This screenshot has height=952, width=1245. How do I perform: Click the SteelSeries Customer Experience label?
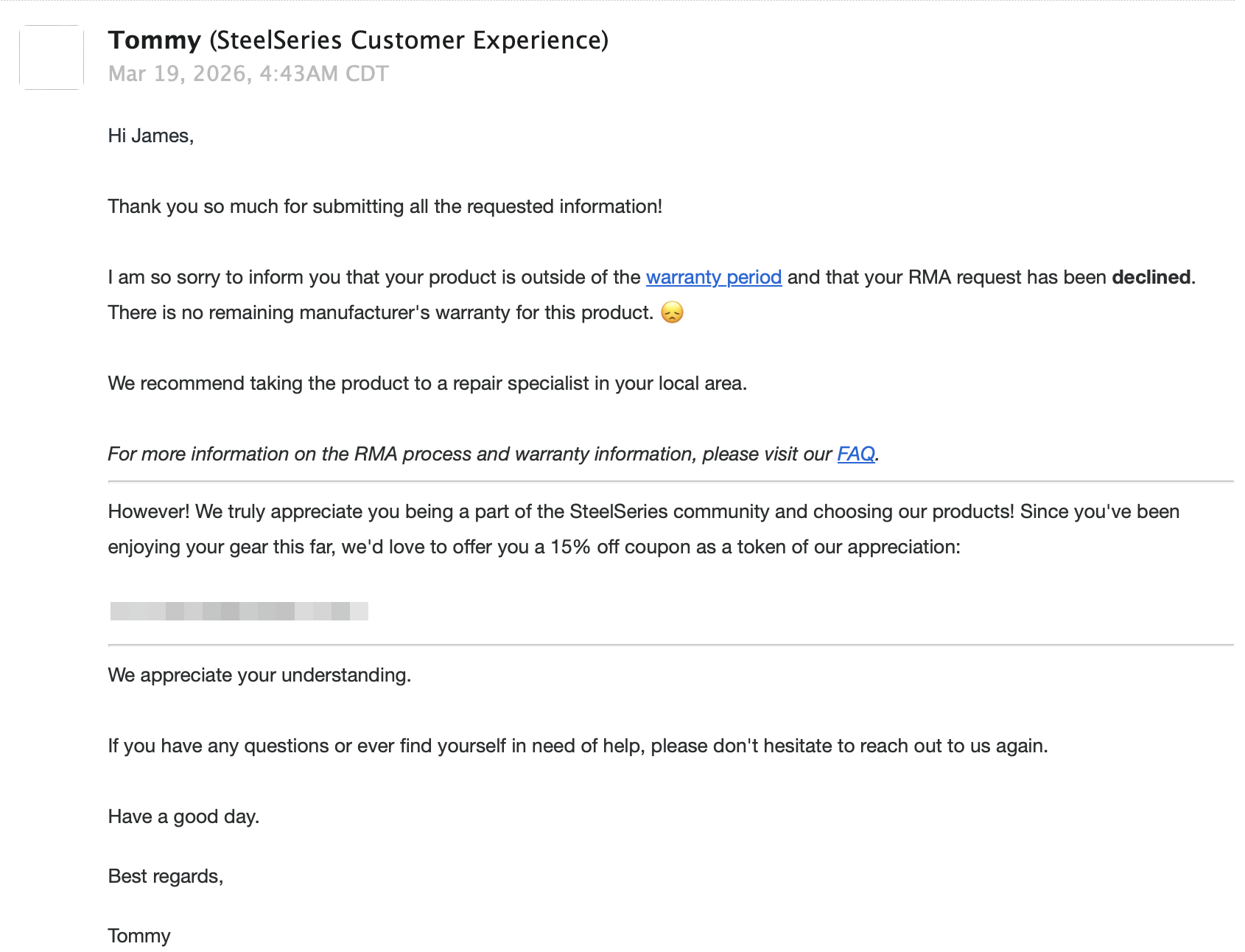pos(409,40)
